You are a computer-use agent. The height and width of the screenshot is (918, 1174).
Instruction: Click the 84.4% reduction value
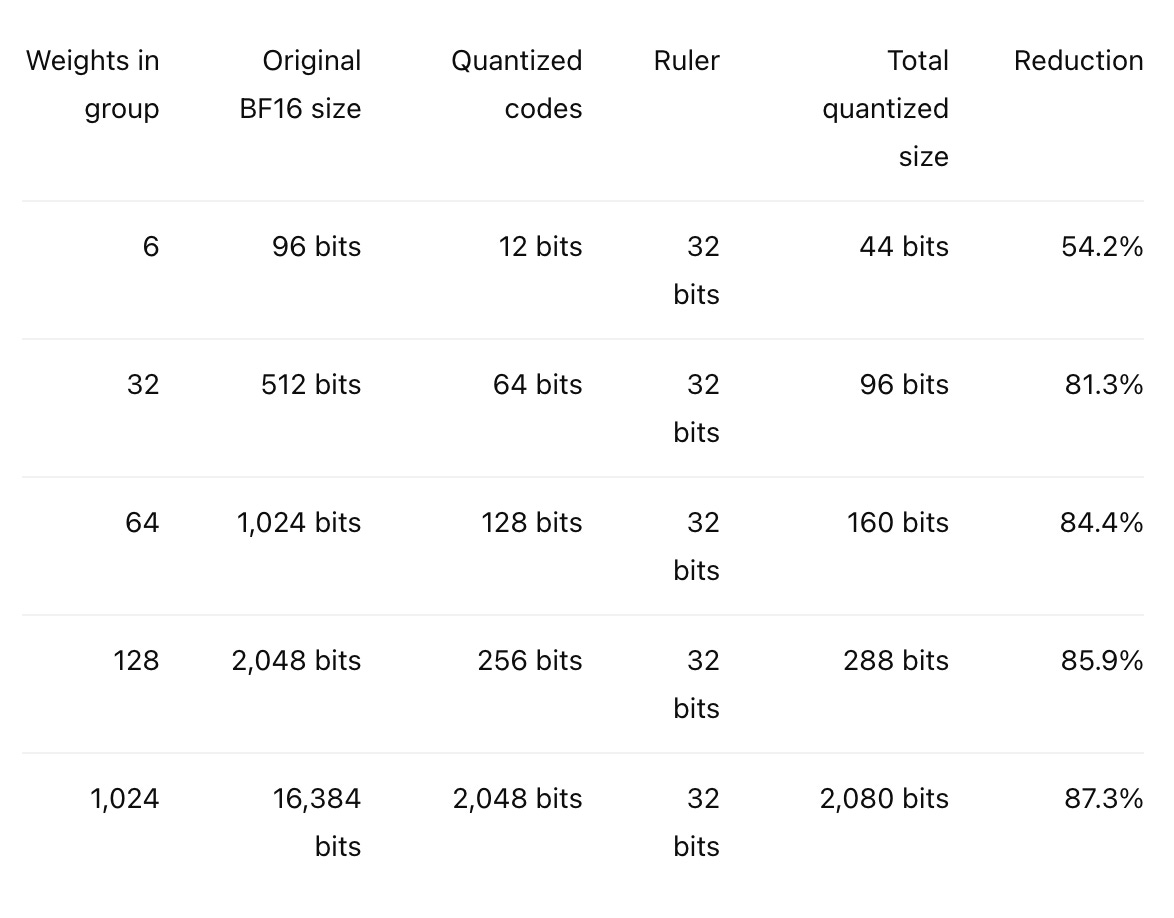[x=1101, y=522]
